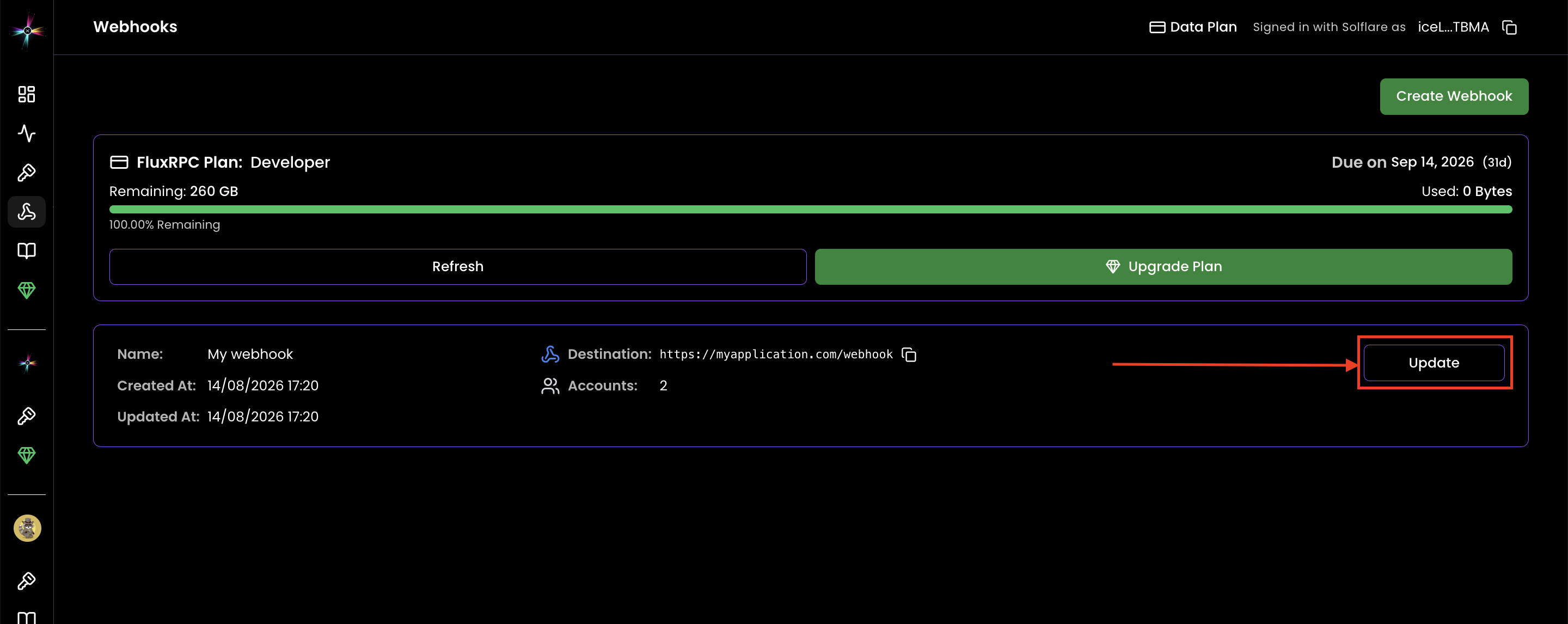Click the card icon beside FluxRPC Plan
The image size is (1568, 624).
(x=119, y=162)
